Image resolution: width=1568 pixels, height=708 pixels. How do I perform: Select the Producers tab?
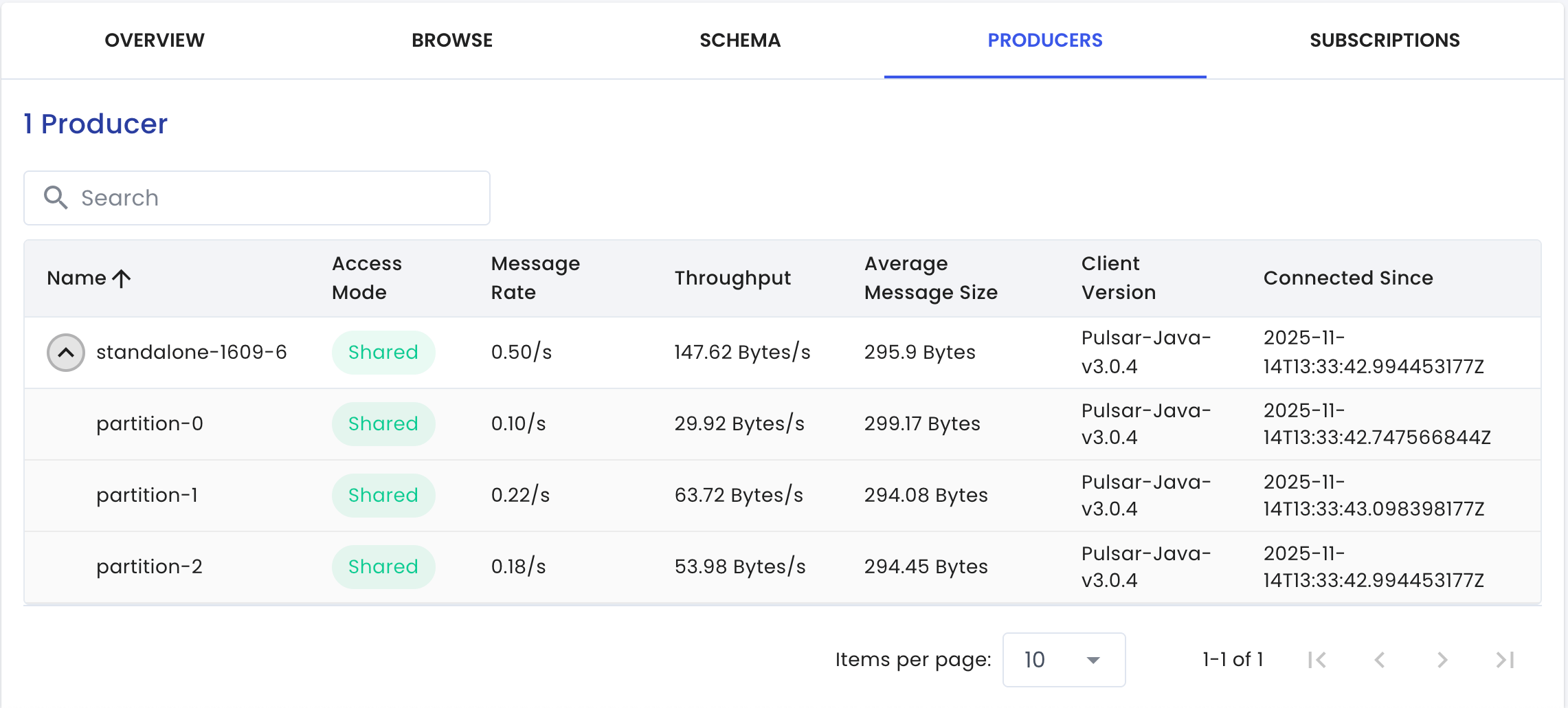pyautogui.click(x=1045, y=41)
